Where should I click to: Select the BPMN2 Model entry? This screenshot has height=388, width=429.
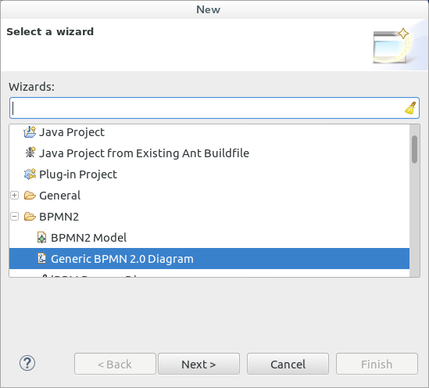tap(88, 238)
